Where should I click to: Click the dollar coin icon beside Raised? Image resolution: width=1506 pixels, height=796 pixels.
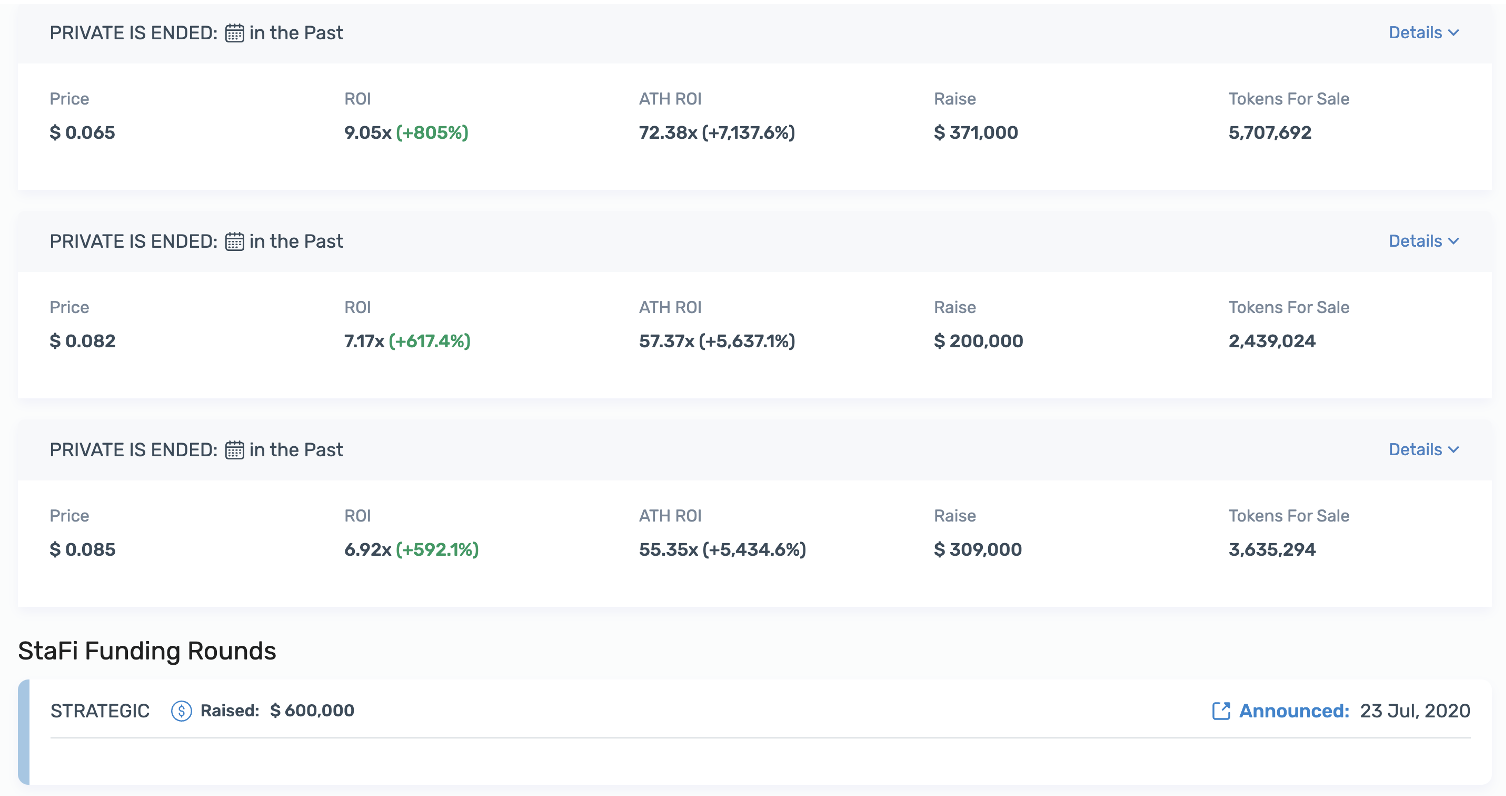(x=181, y=711)
